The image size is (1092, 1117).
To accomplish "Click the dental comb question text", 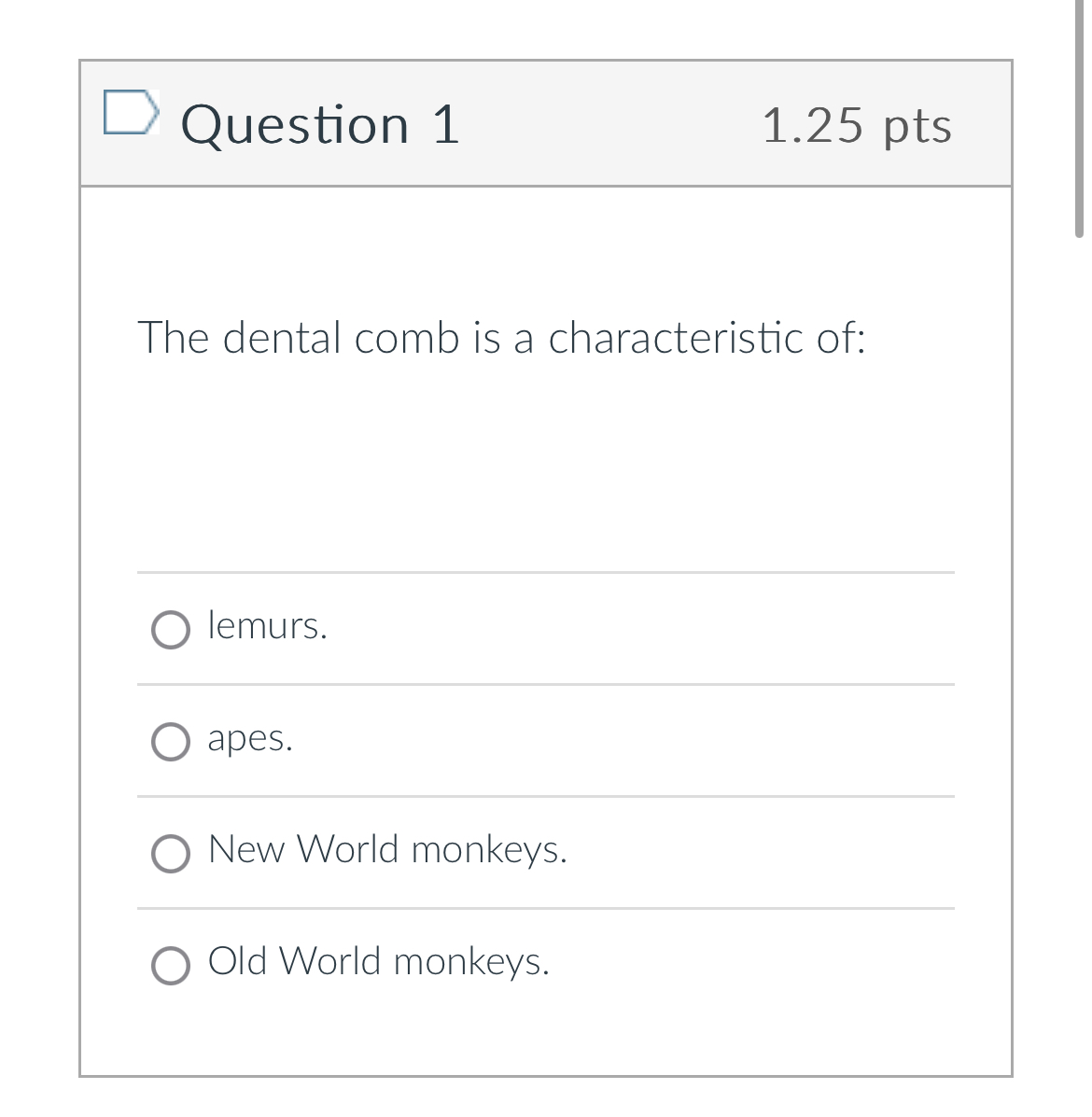I will pyautogui.click(x=502, y=338).
